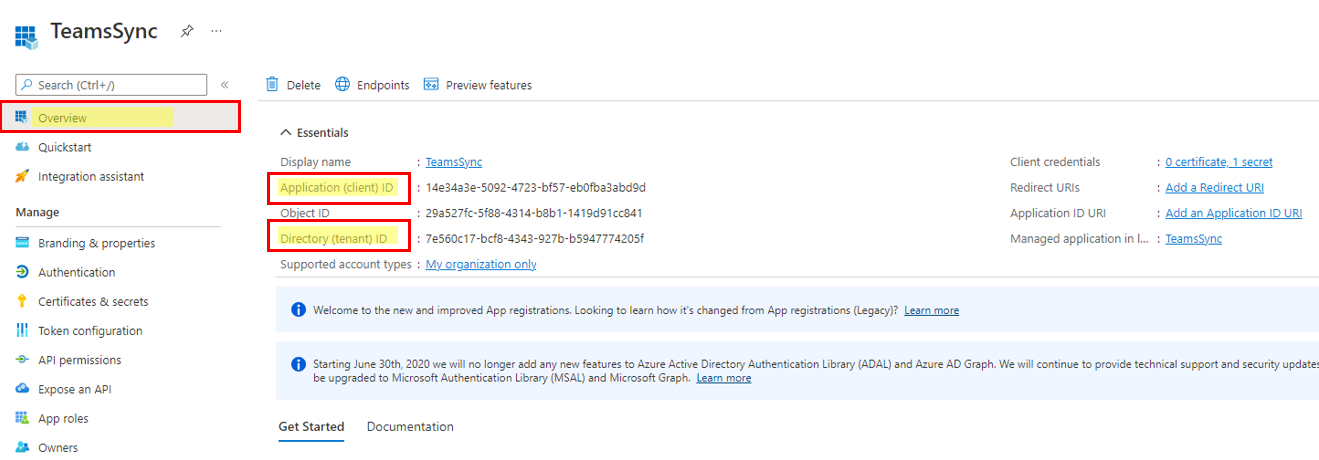Open the My organization only link
1319x460 pixels.
coord(481,264)
